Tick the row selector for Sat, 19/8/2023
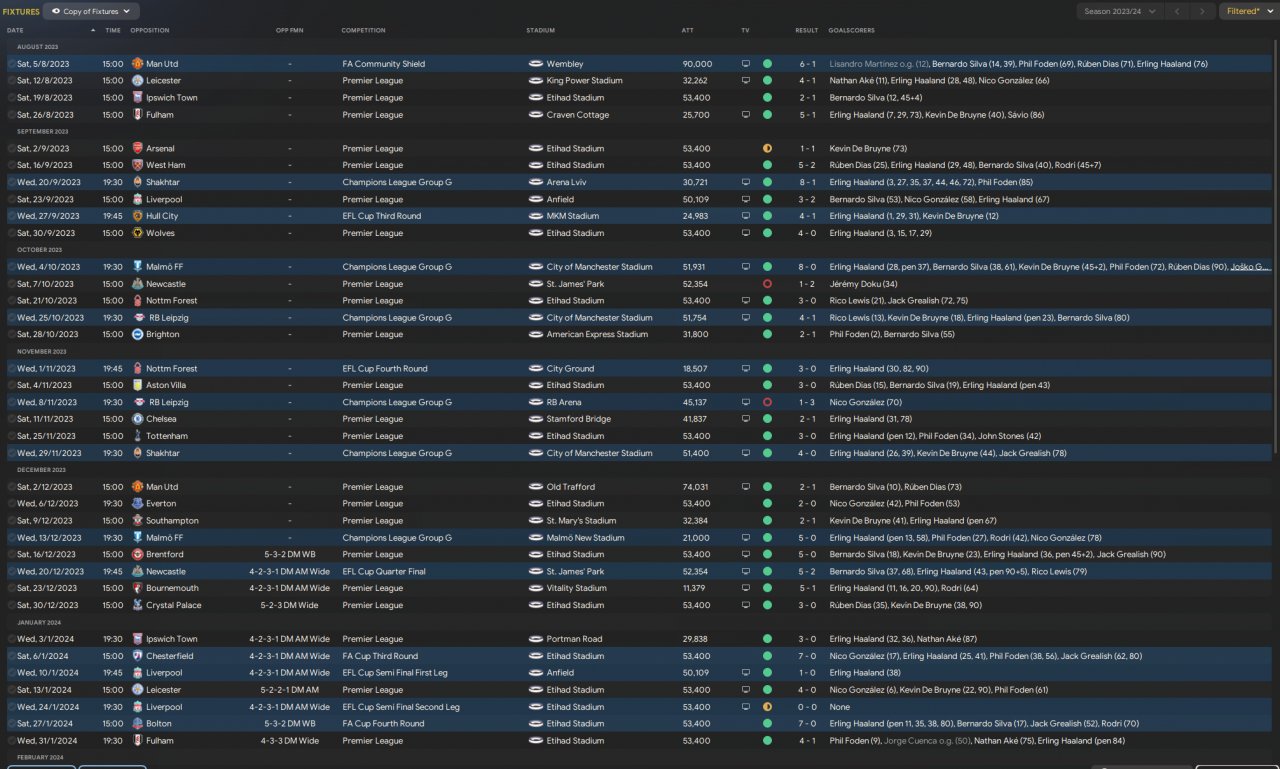Image resolution: width=1280 pixels, height=769 pixels. (11, 98)
